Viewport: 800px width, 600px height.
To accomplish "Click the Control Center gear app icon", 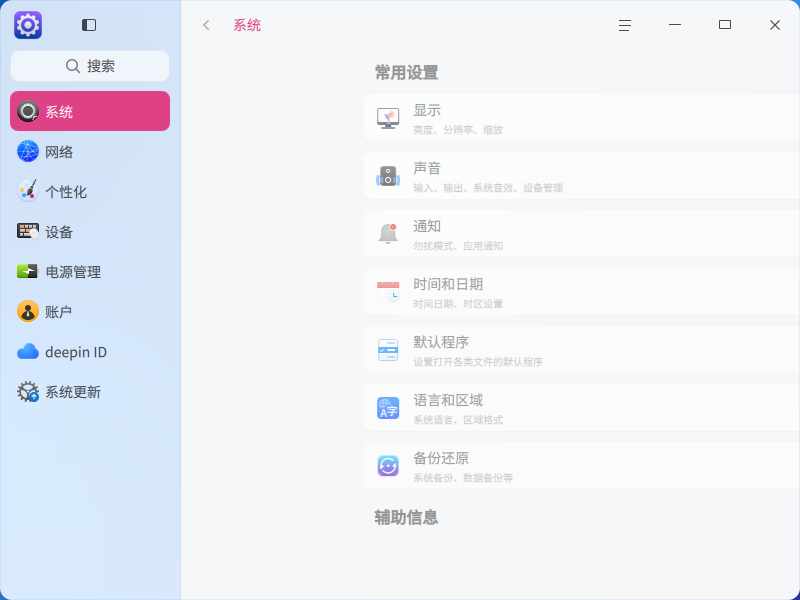I will (28, 25).
